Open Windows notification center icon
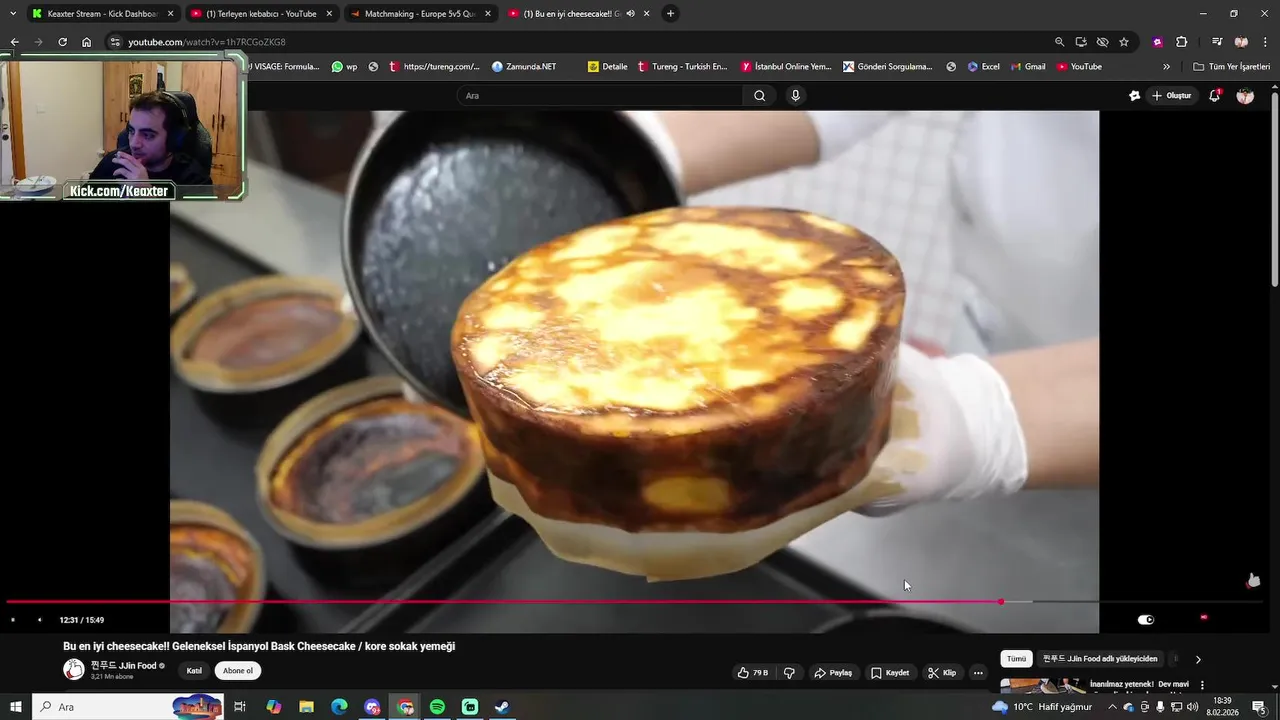 click(1259, 707)
